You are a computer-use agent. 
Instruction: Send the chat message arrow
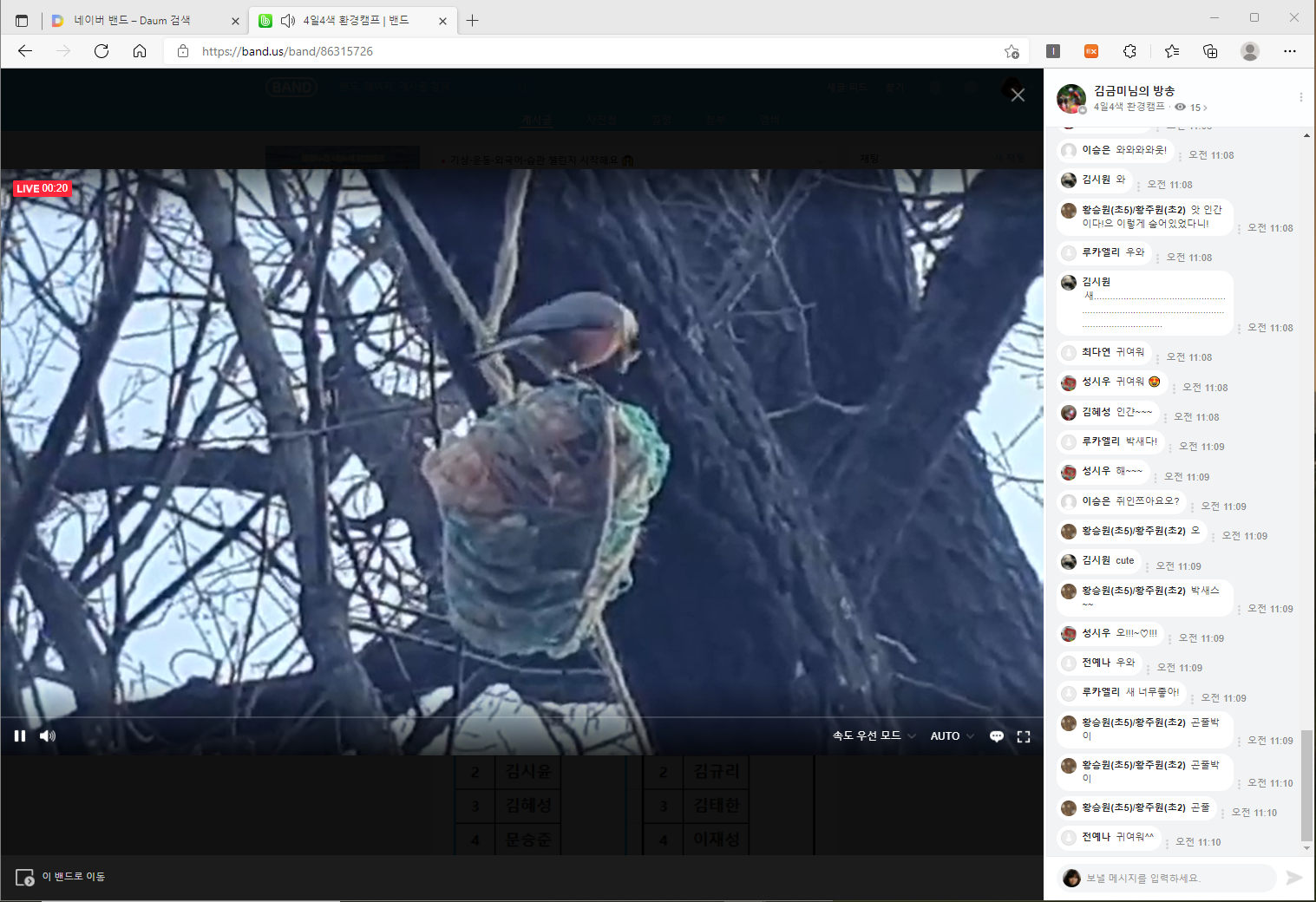coord(1294,878)
